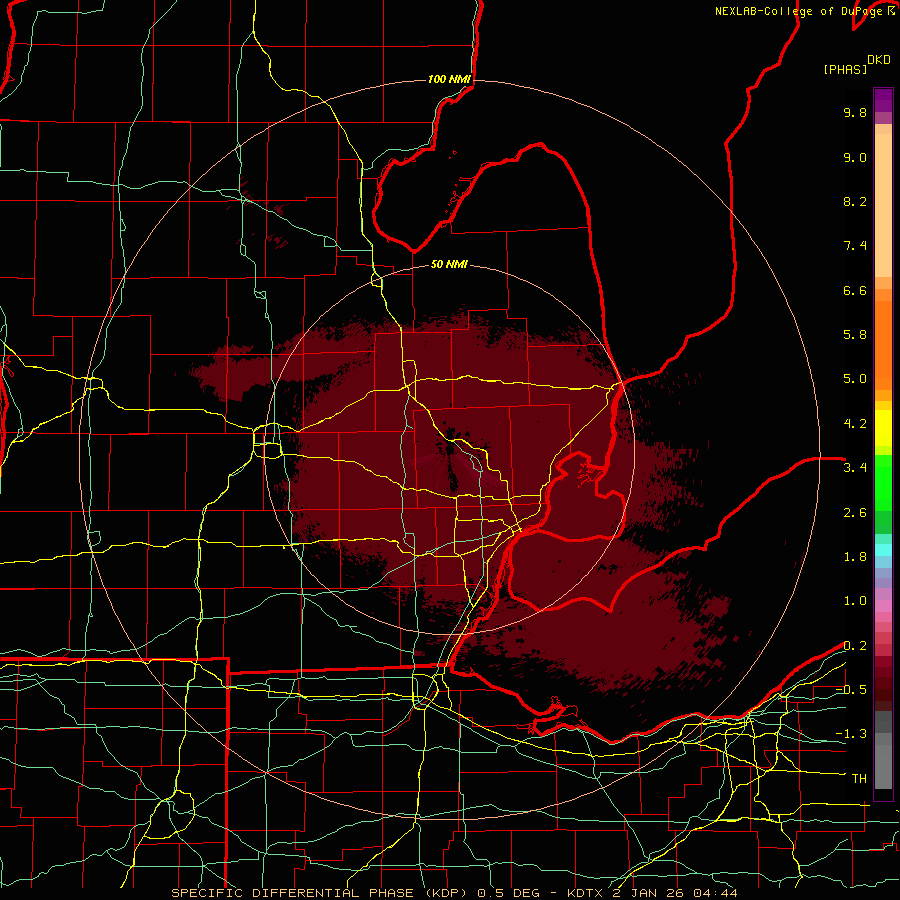Click the 5.0 value on color scale
This screenshot has height=900, width=900.
click(x=855, y=379)
